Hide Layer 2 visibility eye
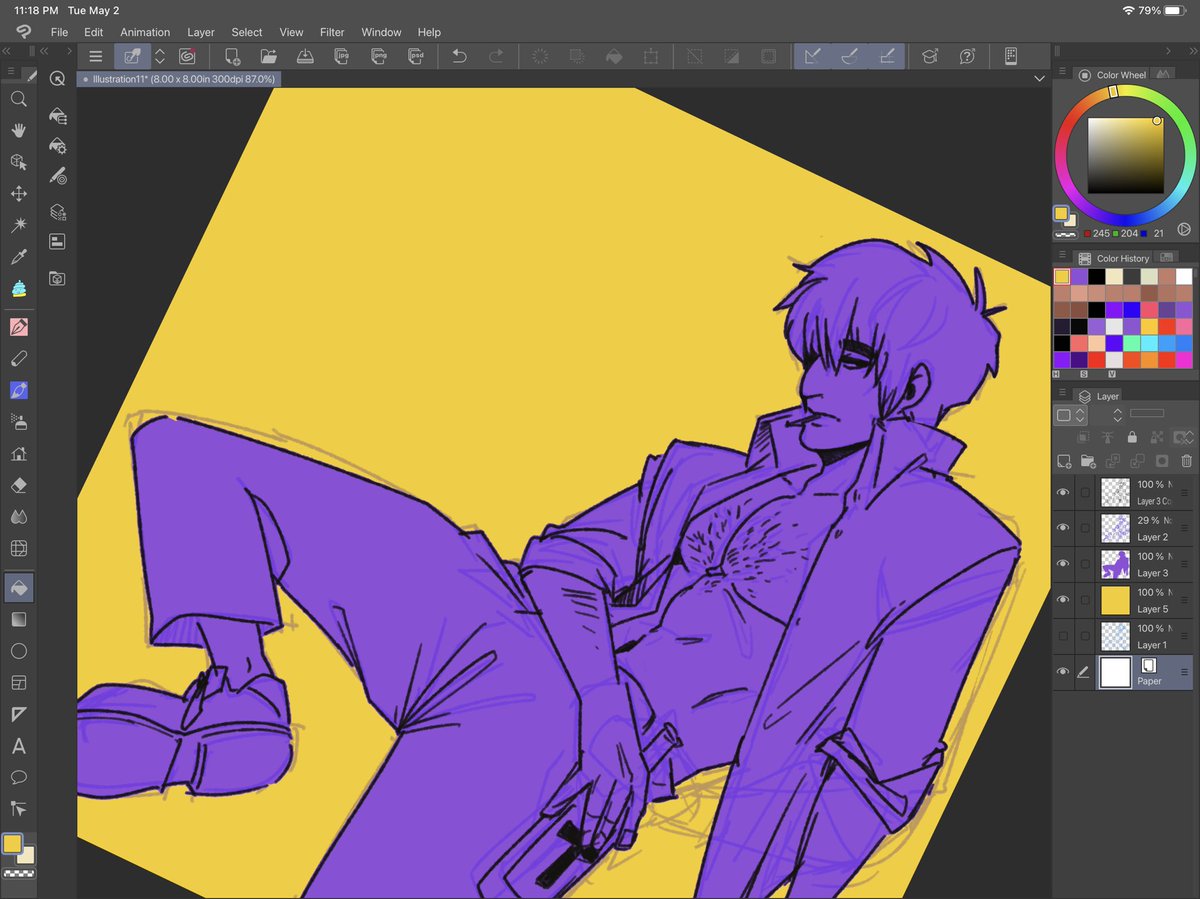Viewport: 1200px width, 899px height. click(x=1063, y=527)
